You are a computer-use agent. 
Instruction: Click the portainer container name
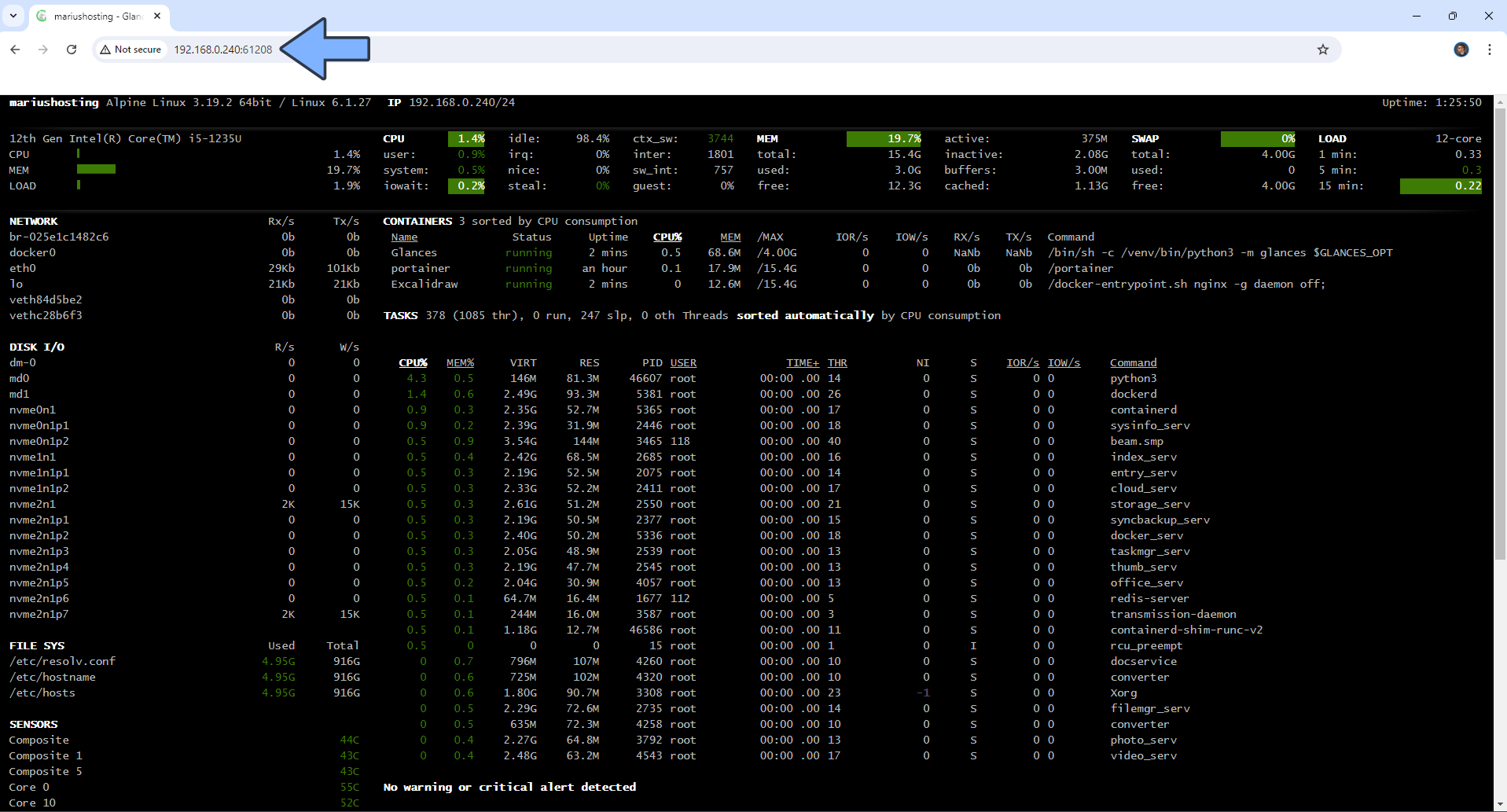click(421, 269)
